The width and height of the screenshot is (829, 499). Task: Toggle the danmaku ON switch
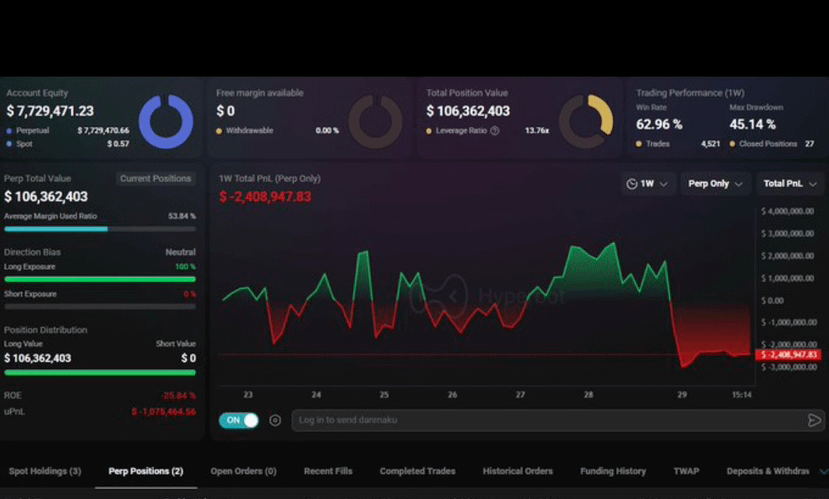pyautogui.click(x=239, y=420)
